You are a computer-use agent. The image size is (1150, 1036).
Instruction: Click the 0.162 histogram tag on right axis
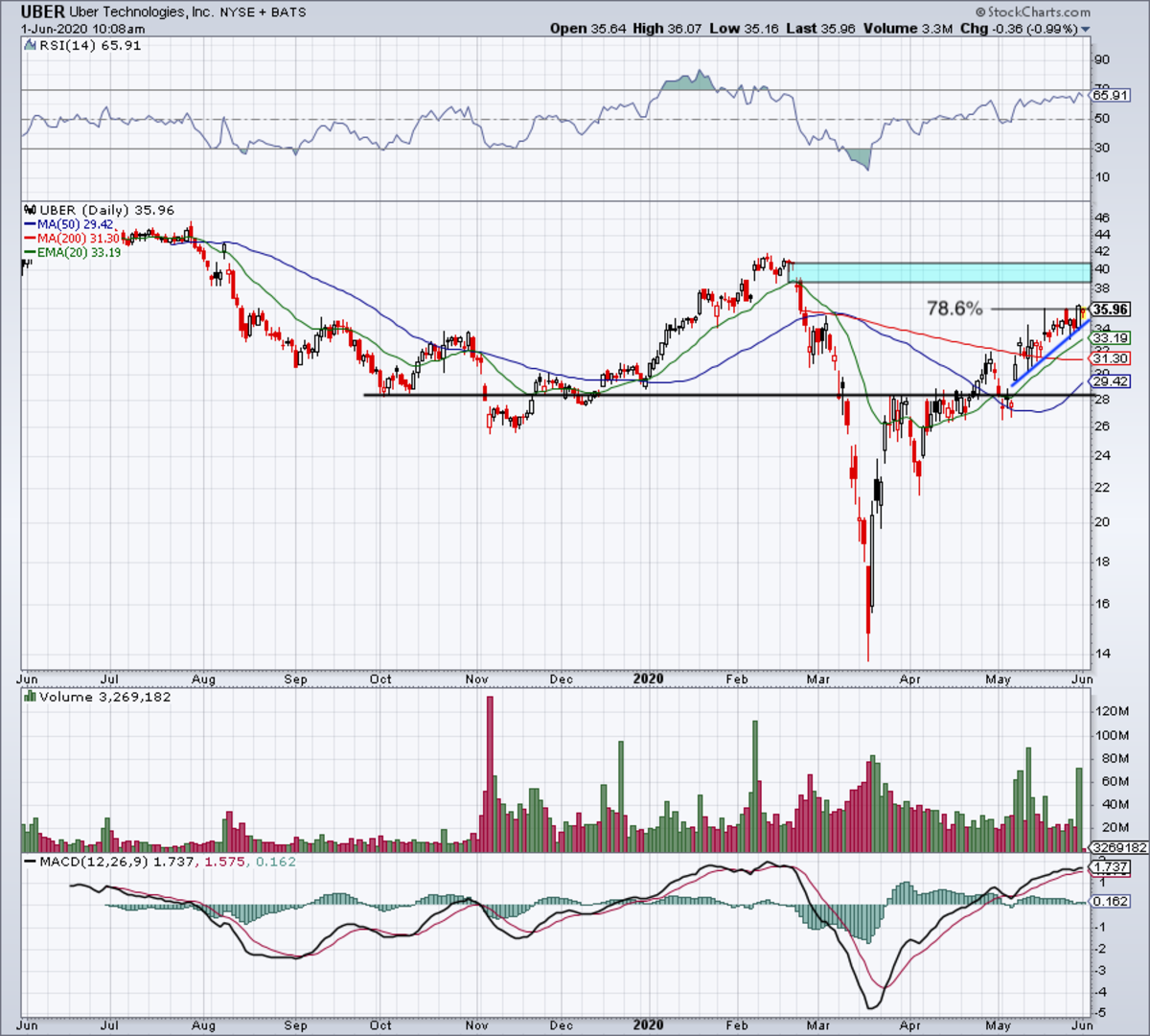click(1111, 901)
